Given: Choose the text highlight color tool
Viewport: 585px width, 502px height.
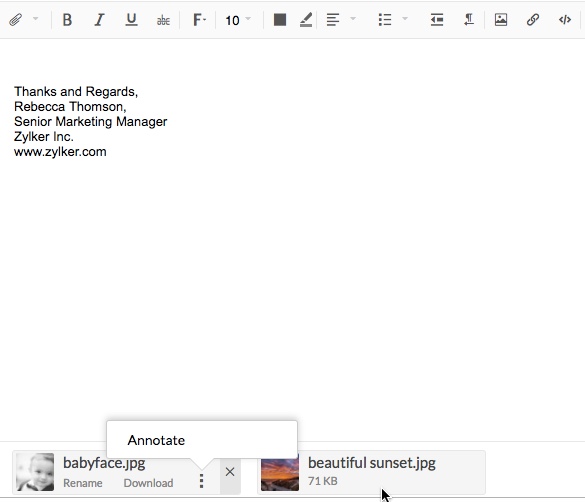Looking at the screenshot, I should point(306,20).
